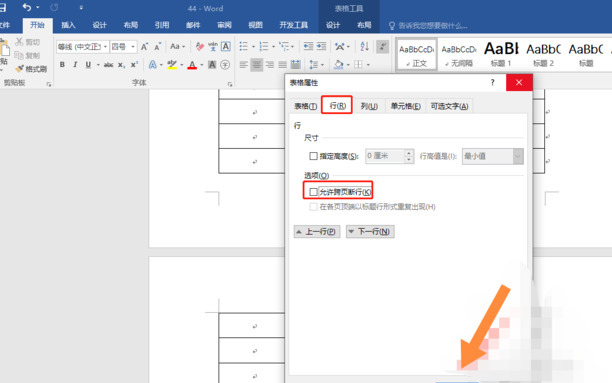Align text right in paragraph group

pos(270,65)
